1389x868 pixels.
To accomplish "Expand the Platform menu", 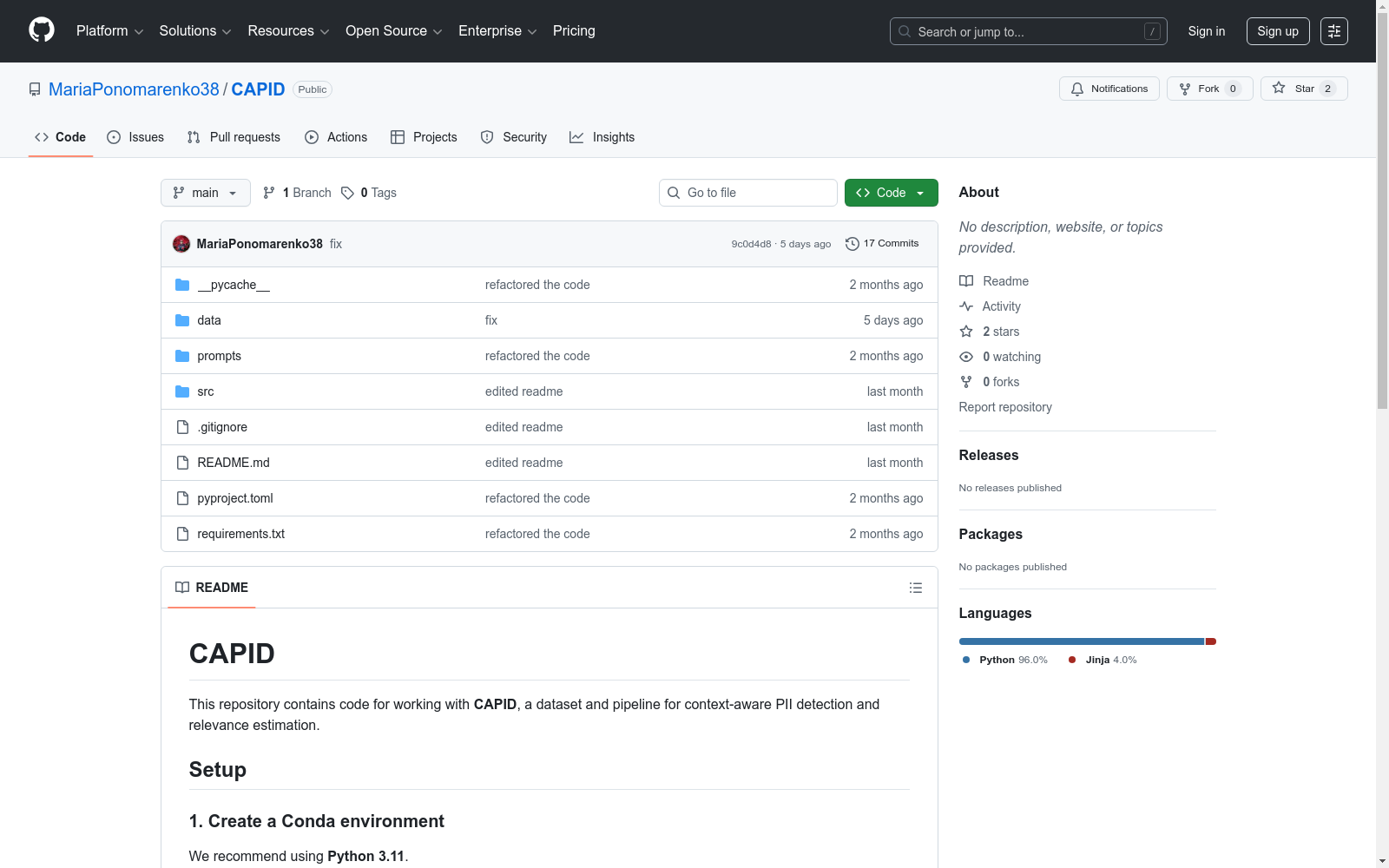I will (109, 31).
